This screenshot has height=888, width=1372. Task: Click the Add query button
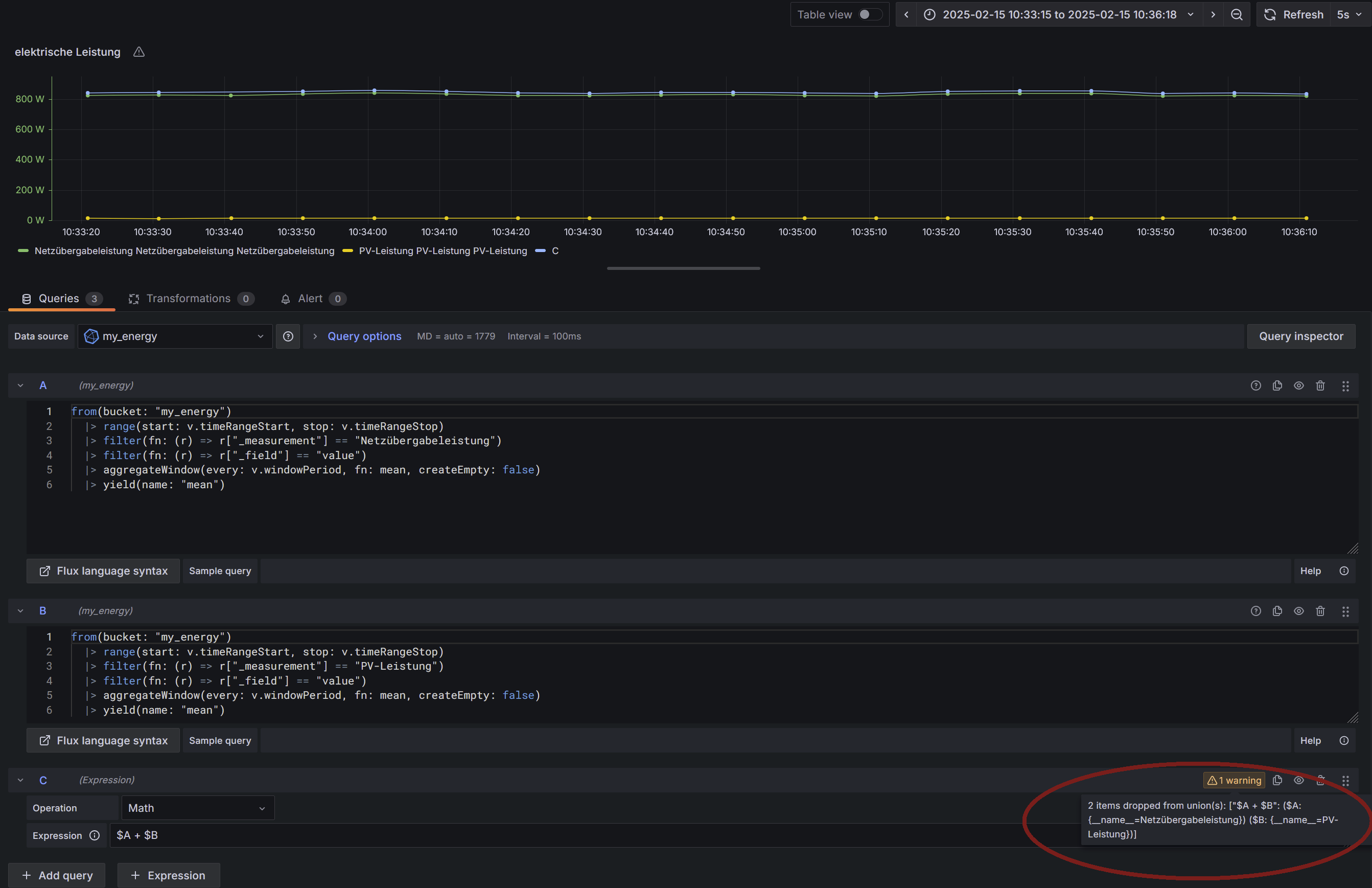(x=57, y=875)
